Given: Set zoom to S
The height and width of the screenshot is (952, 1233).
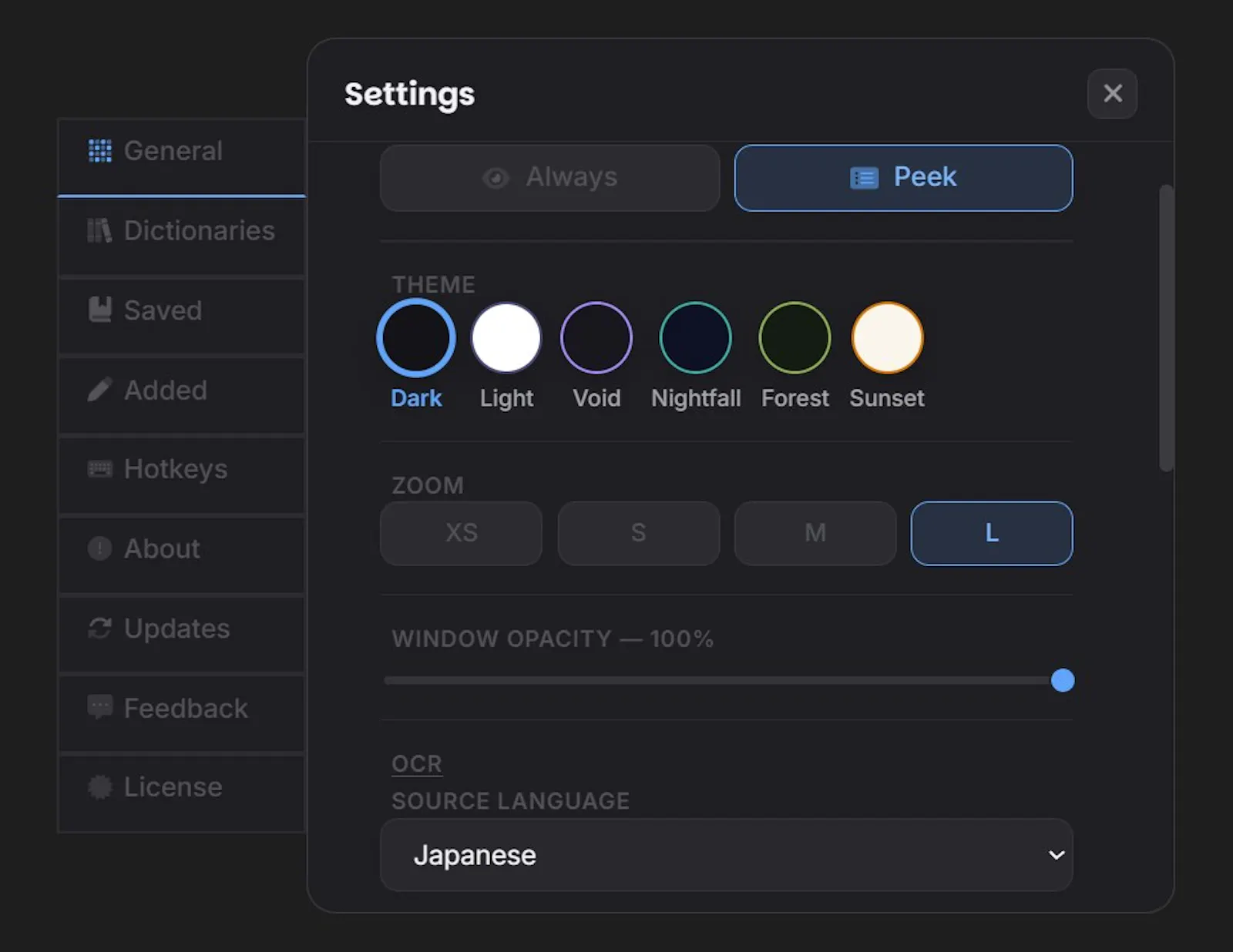Looking at the screenshot, I should [638, 533].
